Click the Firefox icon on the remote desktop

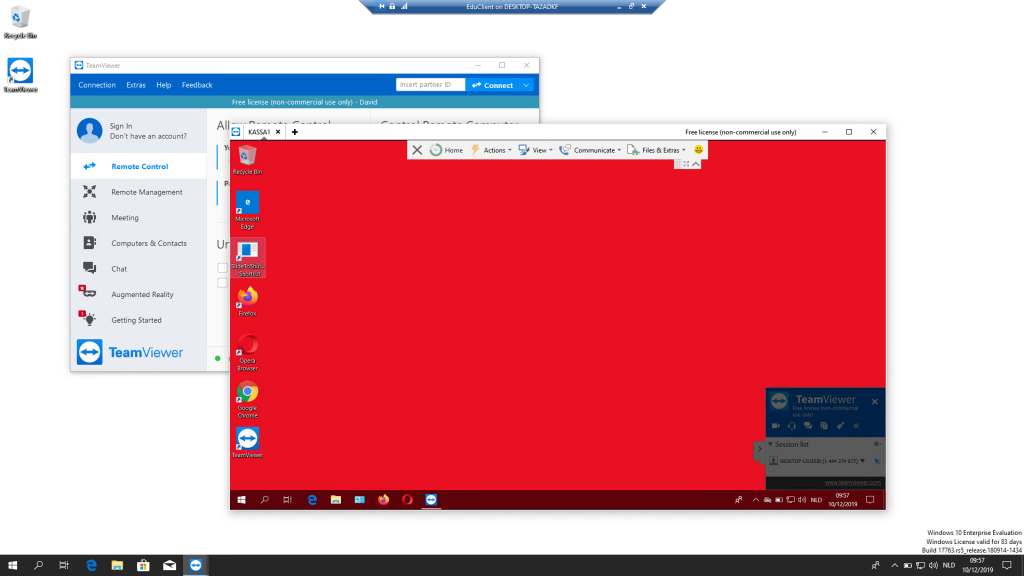pyautogui.click(x=248, y=302)
